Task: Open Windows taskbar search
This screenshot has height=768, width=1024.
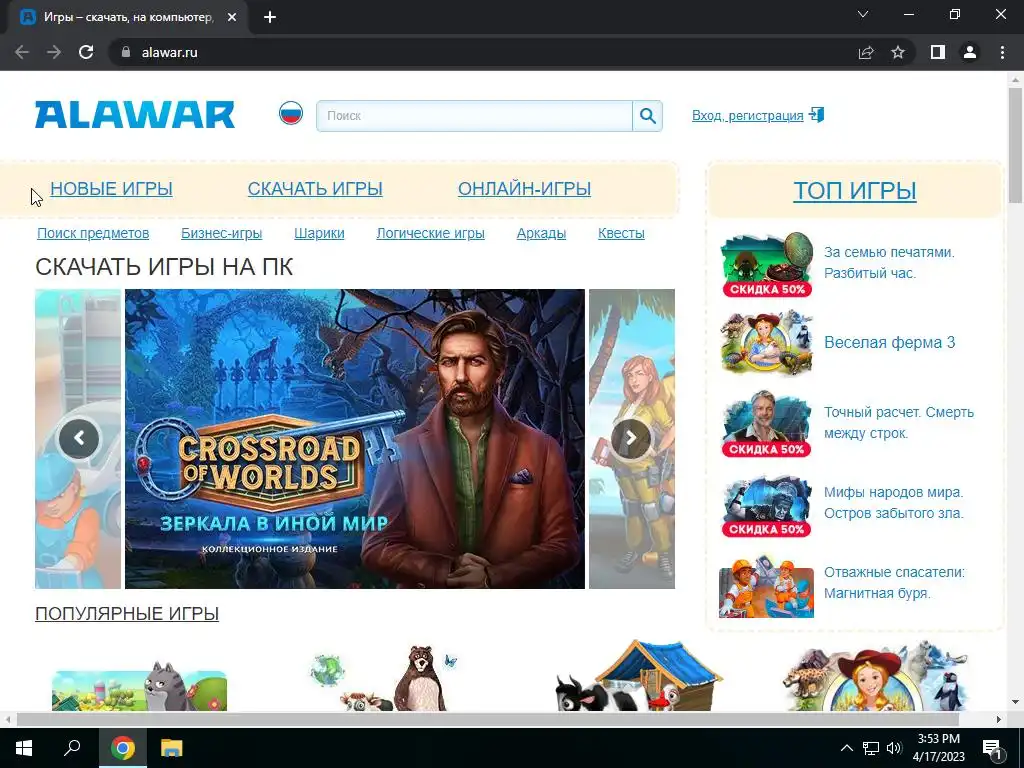Action: click(x=72, y=748)
